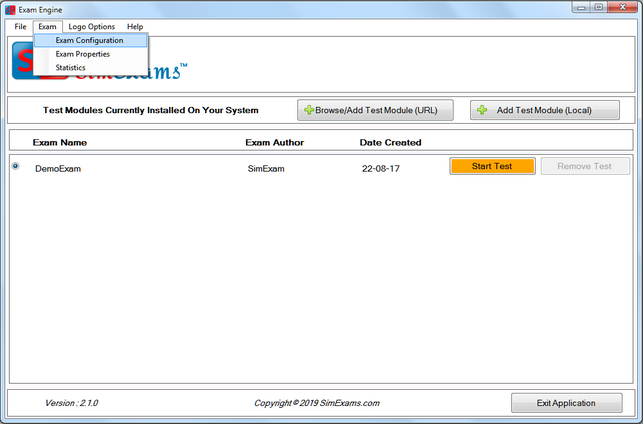Image resolution: width=643 pixels, height=424 pixels.
Task: Open the File menu
Action: click(20, 27)
